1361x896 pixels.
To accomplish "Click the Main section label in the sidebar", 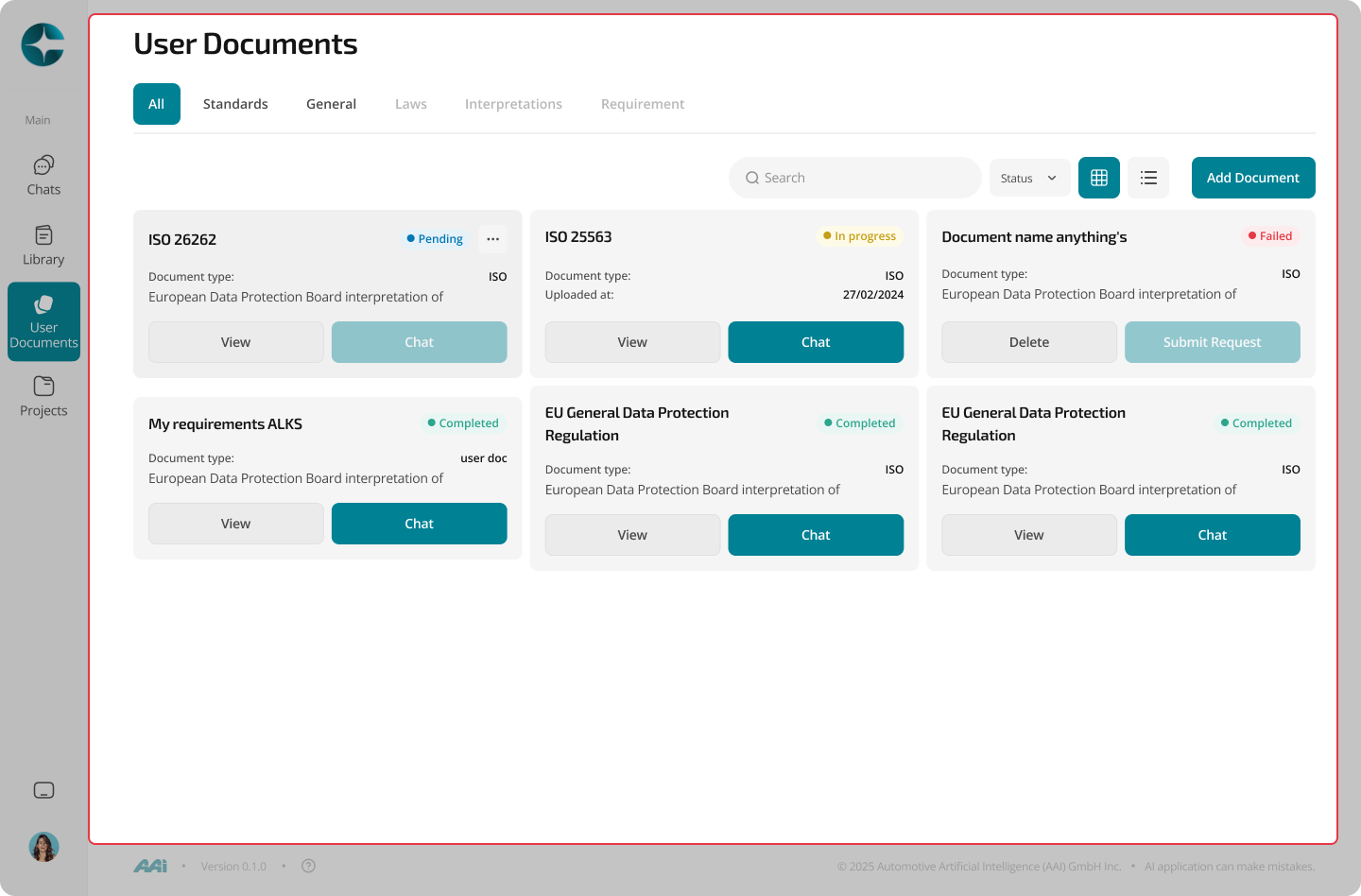I will (x=38, y=120).
